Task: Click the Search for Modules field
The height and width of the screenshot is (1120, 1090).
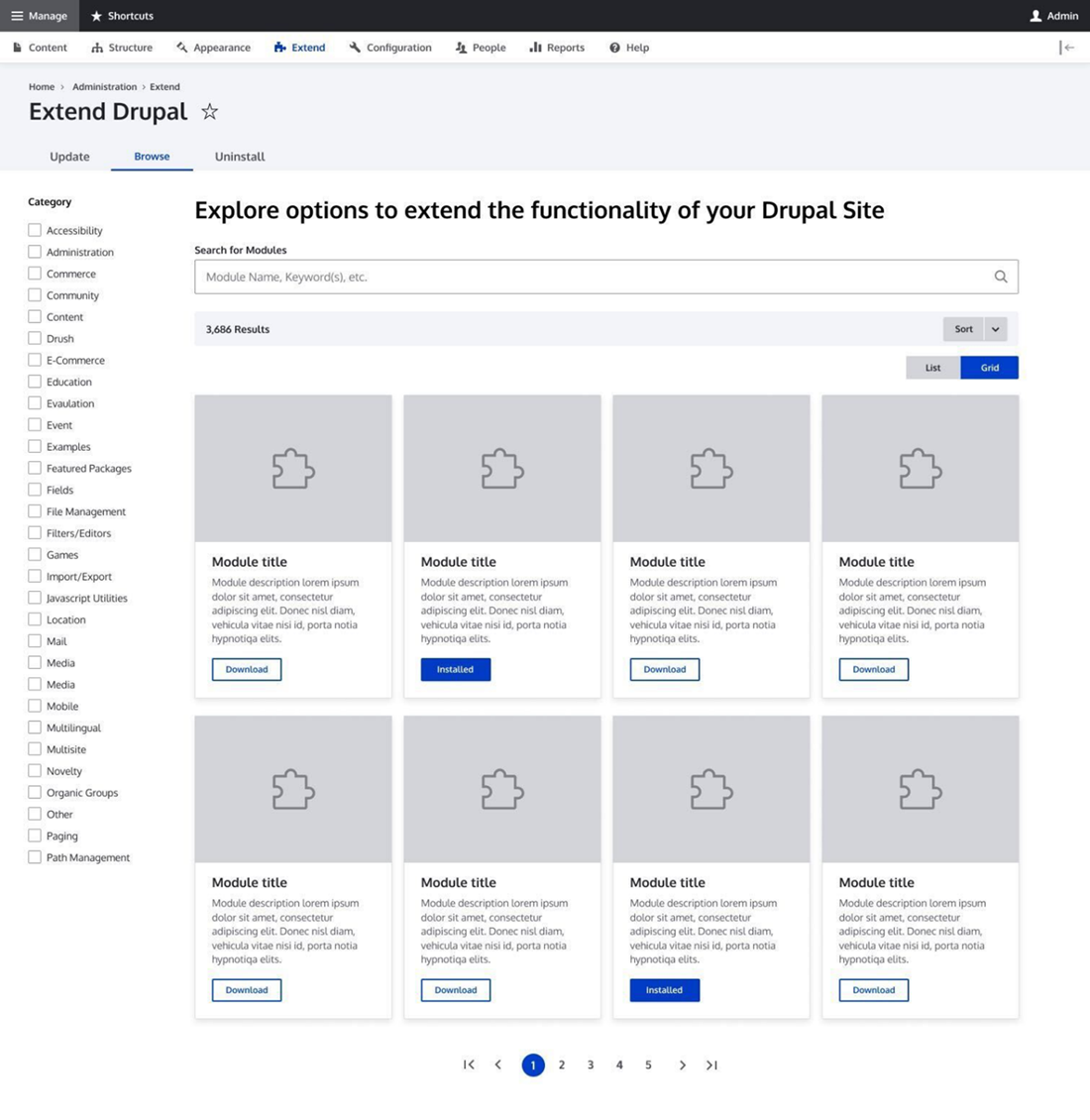Action: 606,277
